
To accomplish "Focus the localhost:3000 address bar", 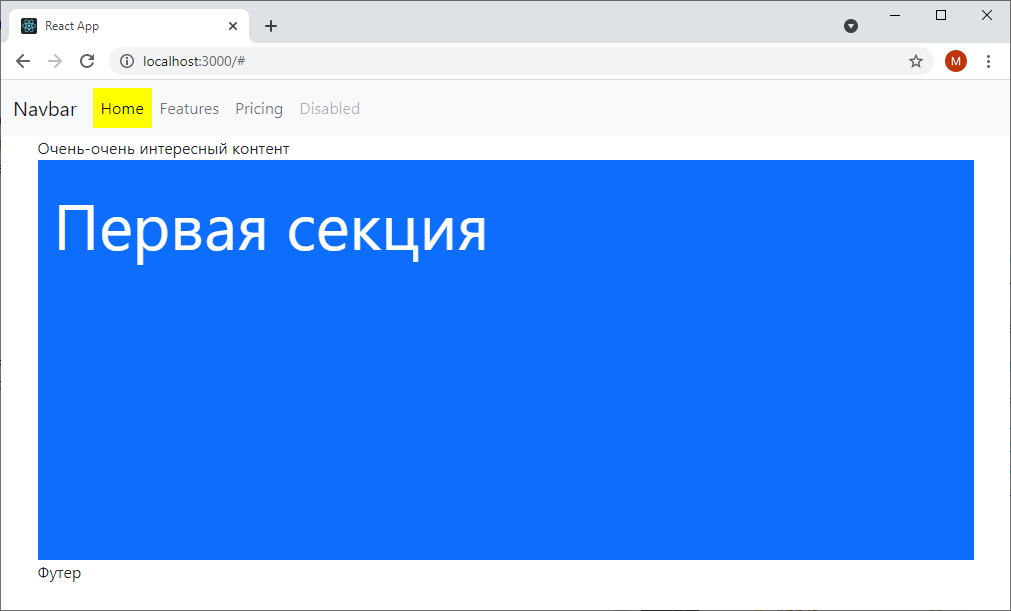I will 500,61.
